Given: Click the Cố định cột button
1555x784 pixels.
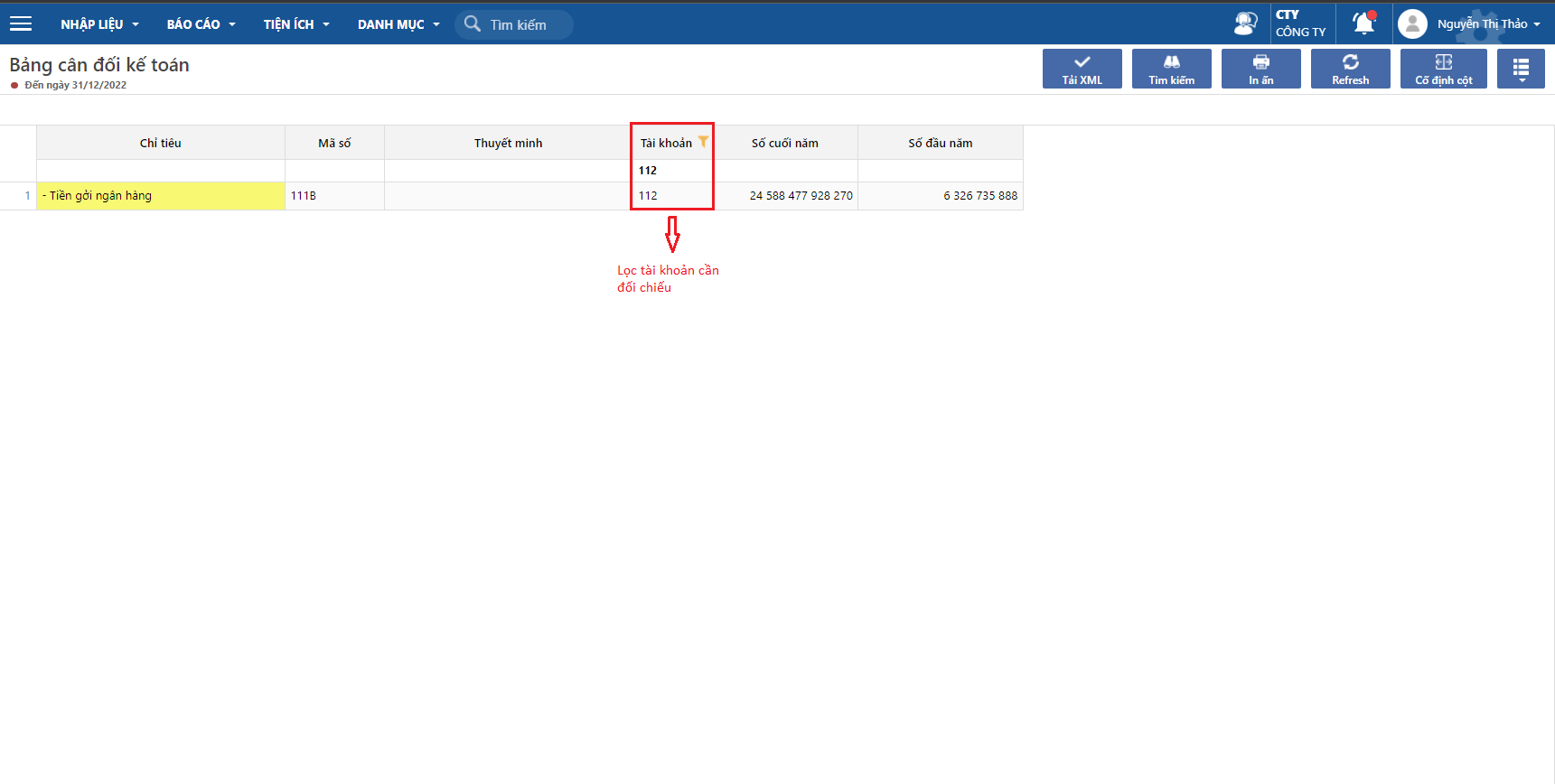Looking at the screenshot, I should [x=1443, y=69].
